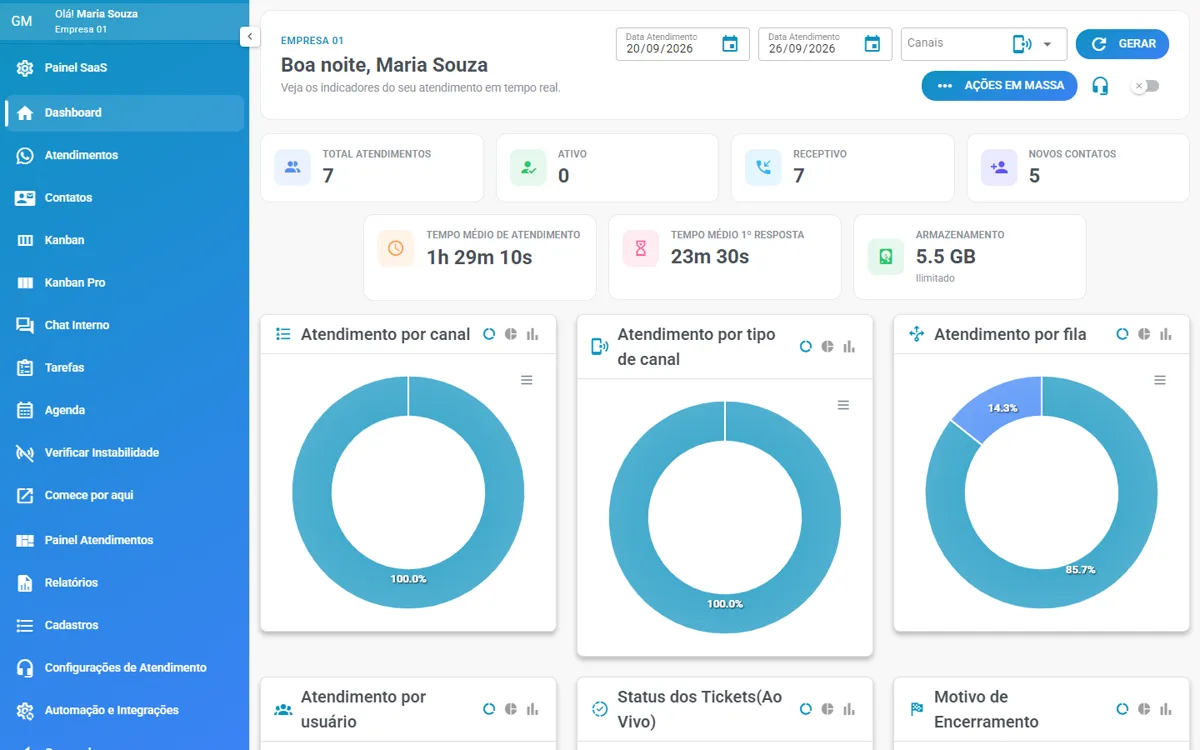Image resolution: width=1200 pixels, height=750 pixels.
Task: Click the Tarefas clipboard icon
Action: [25, 368]
